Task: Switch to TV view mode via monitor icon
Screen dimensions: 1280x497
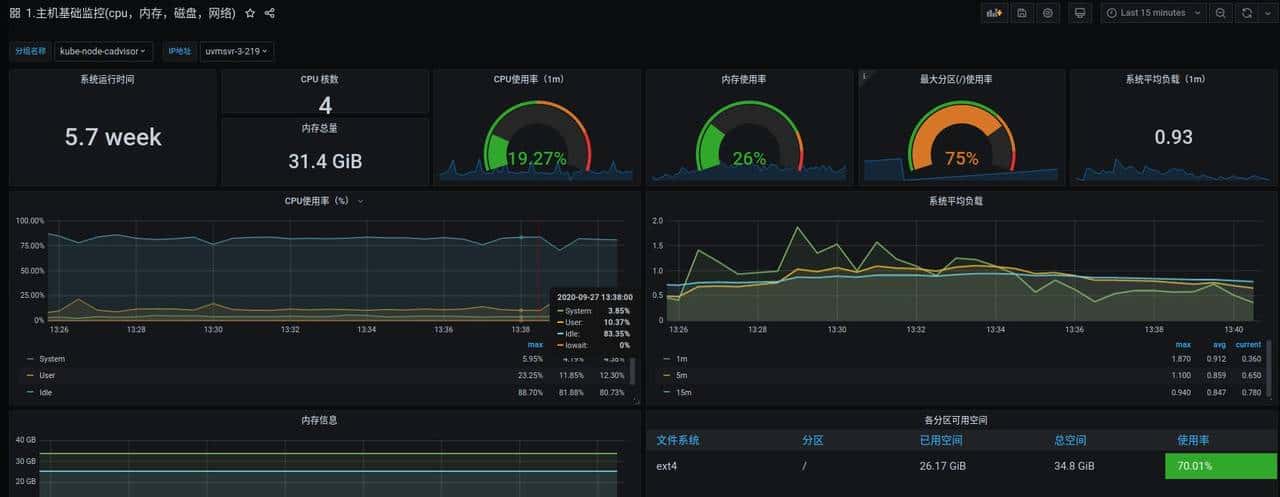Action: coord(1079,13)
